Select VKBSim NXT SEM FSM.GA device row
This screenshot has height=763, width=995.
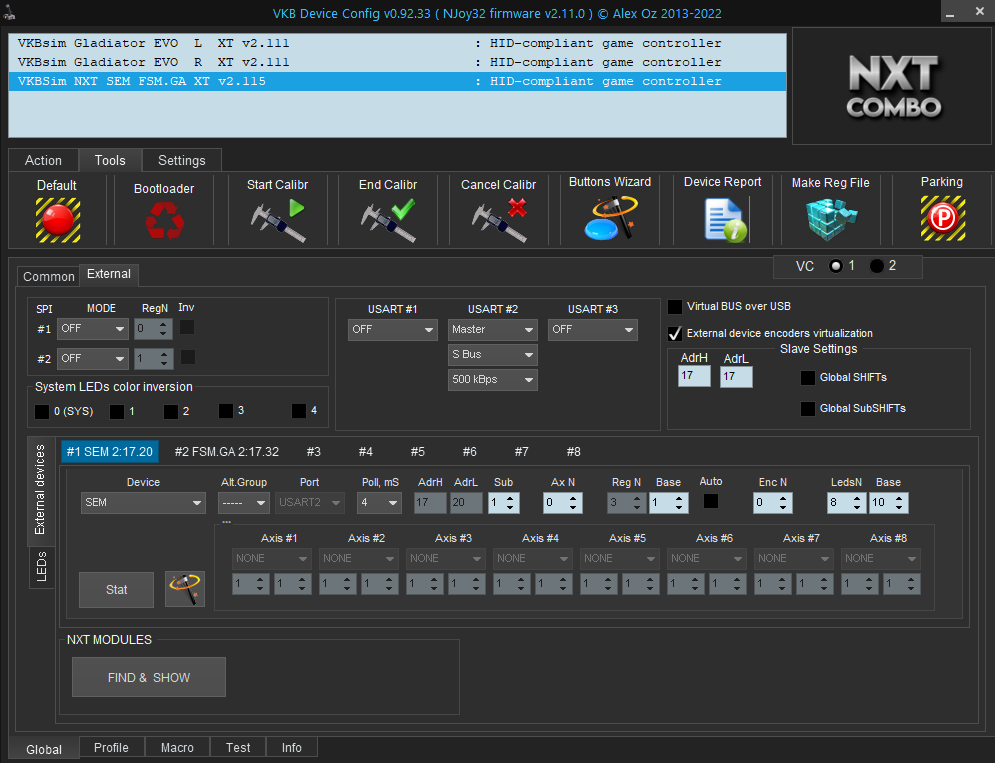click(397, 81)
